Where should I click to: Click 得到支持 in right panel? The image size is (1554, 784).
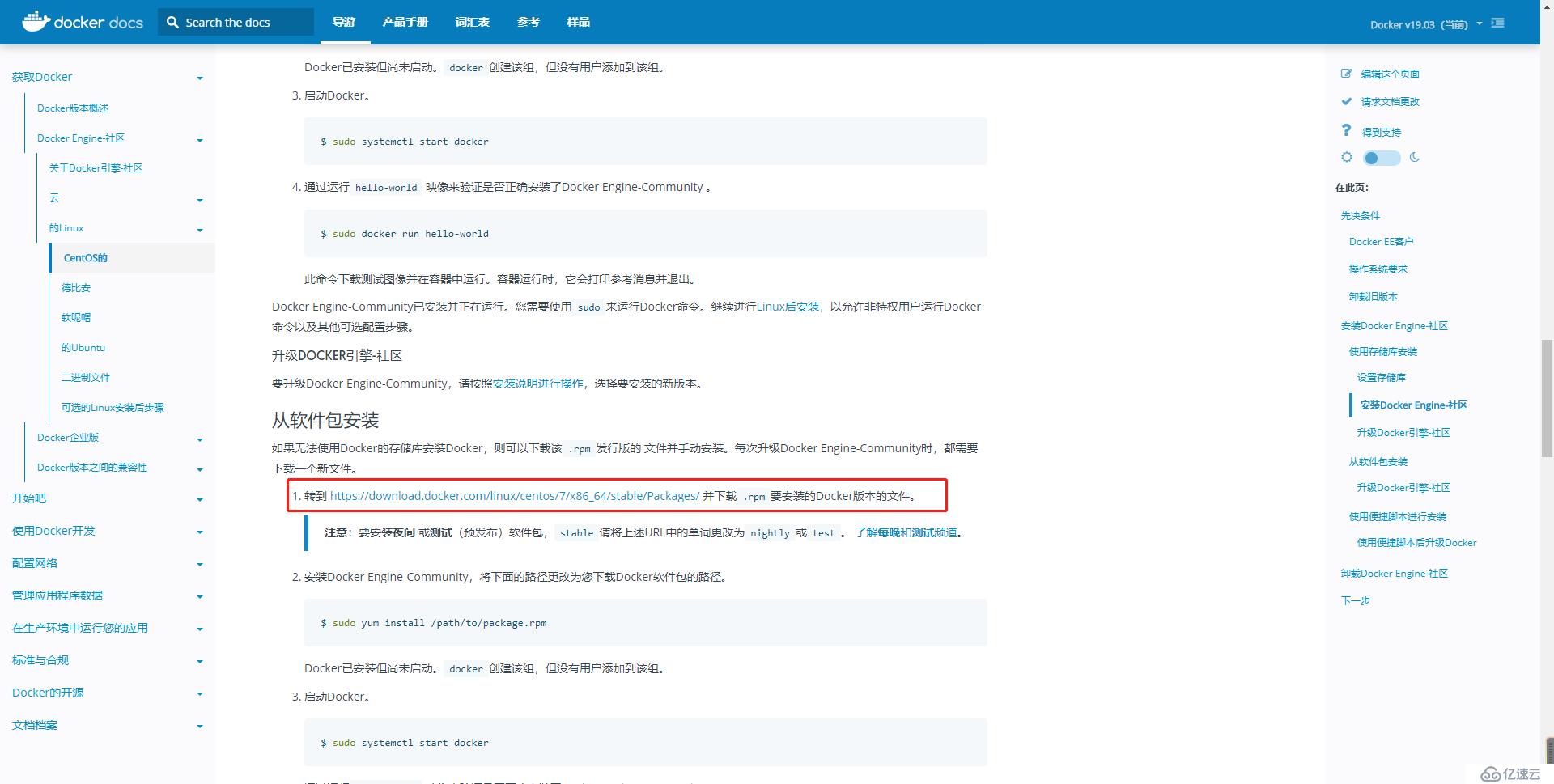[x=1381, y=132]
